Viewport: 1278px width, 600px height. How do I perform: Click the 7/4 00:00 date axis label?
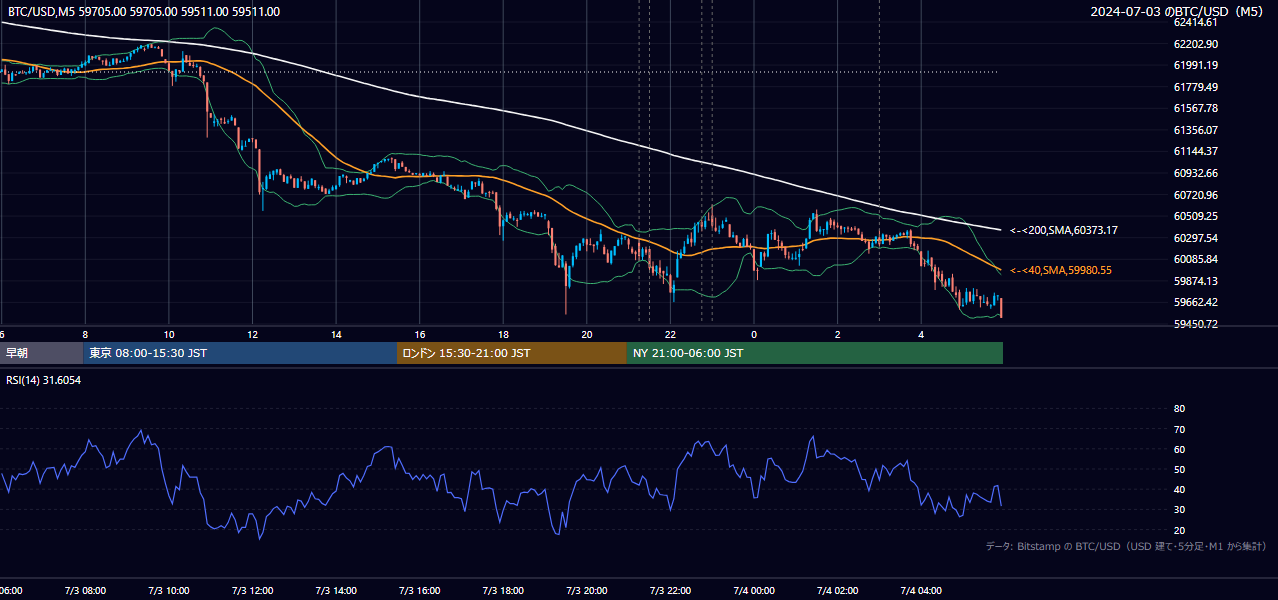tap(754, 590)
